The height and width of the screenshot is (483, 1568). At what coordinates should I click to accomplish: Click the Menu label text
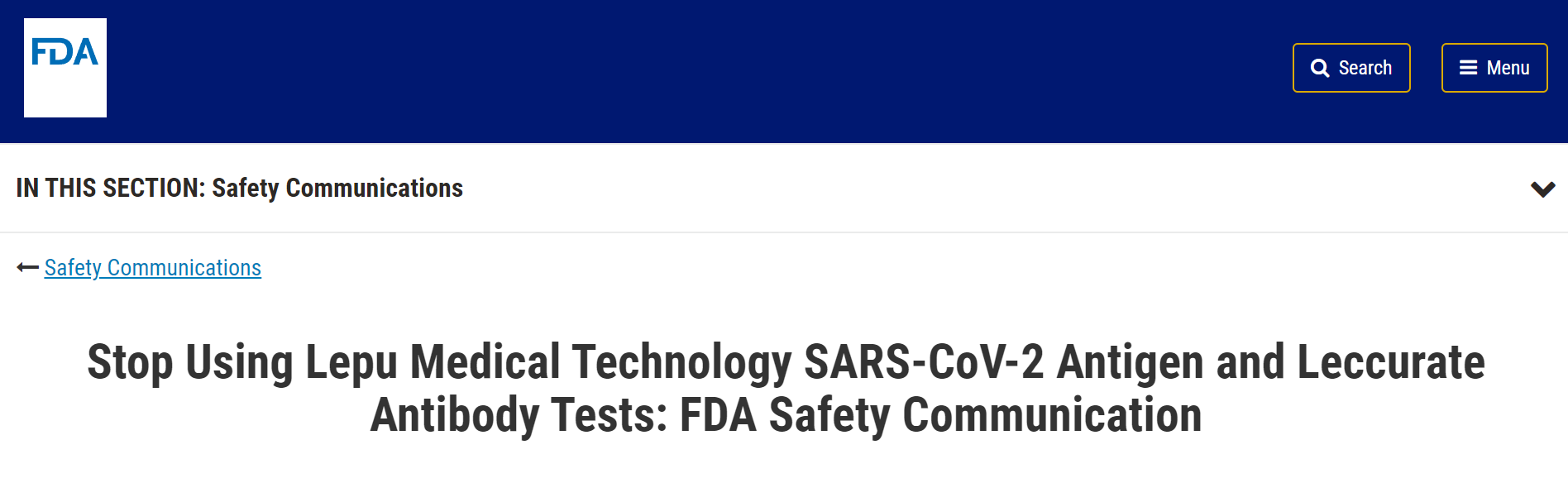[1508, 68]
